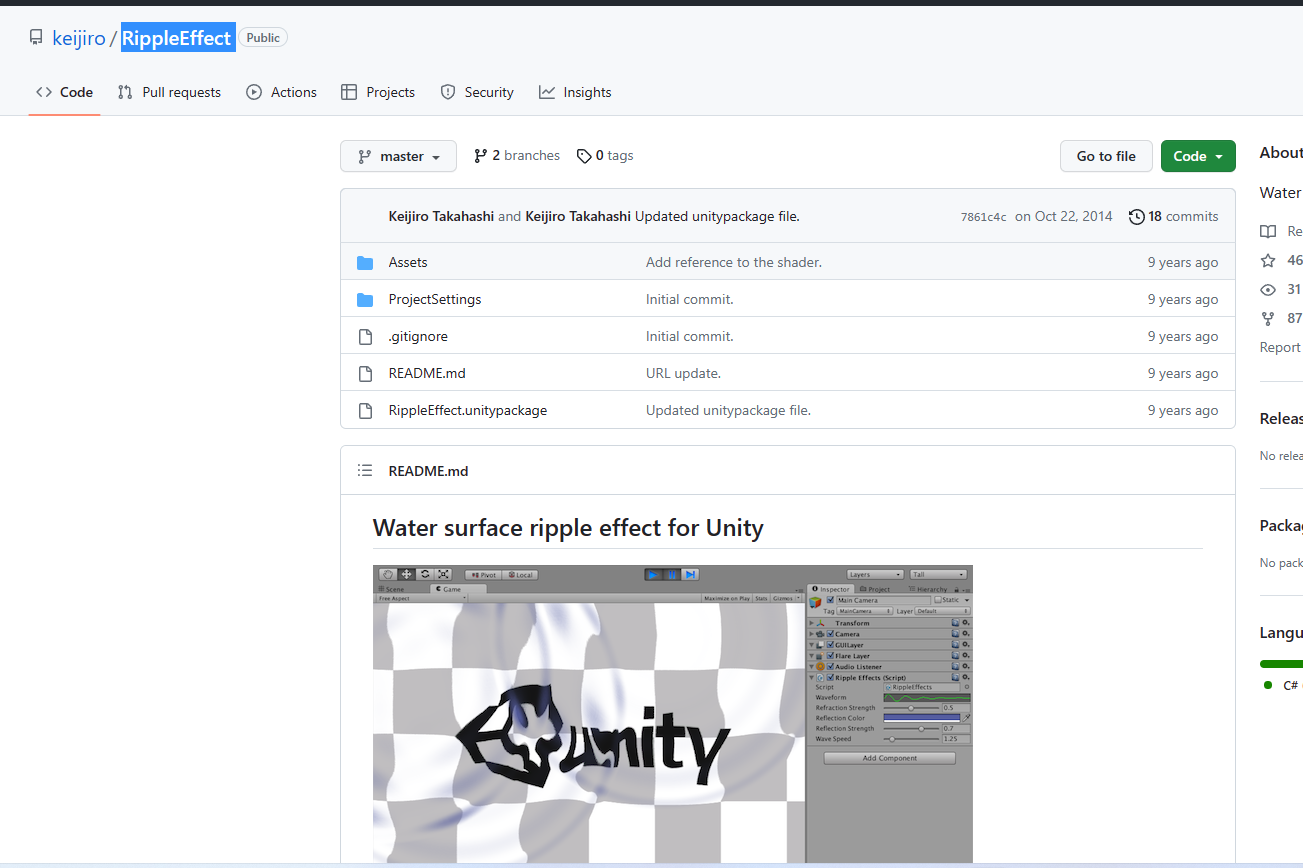This screenshot has height=868, width=1303.
Task: Open 'Initial commit.' message on .gitignore row
Action: [x=690, y=336]
